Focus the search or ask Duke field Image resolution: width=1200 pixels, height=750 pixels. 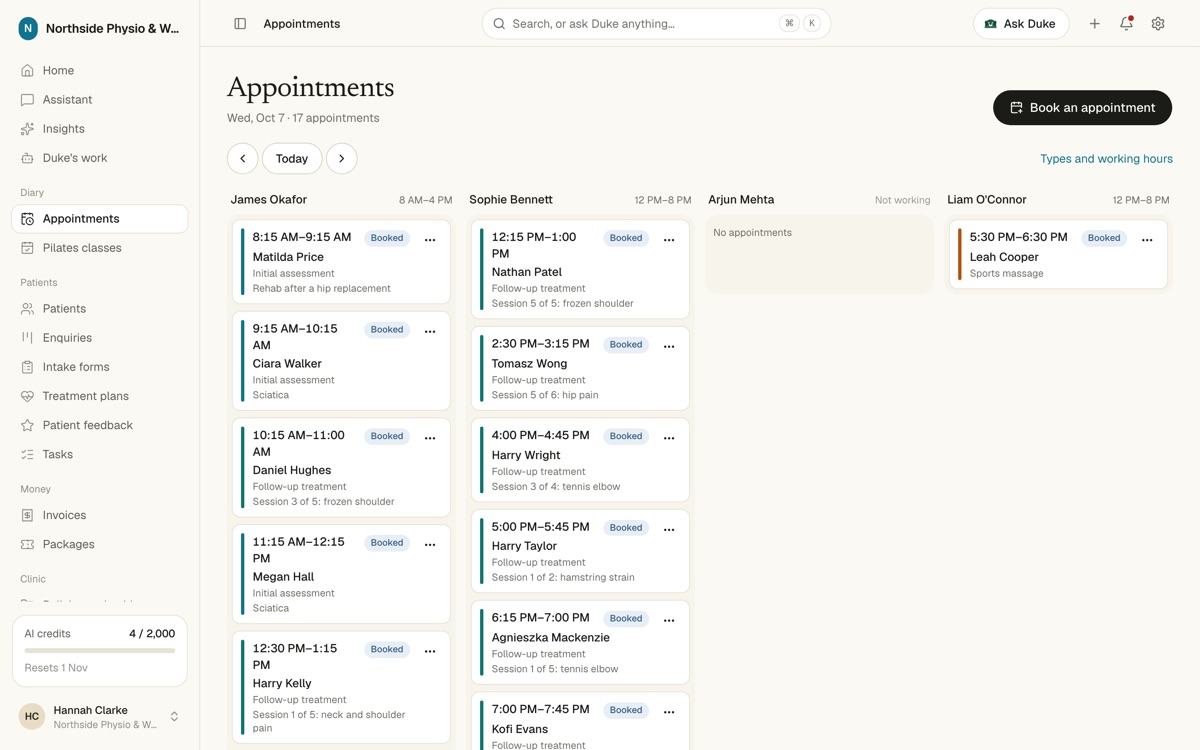coord(656,24)
